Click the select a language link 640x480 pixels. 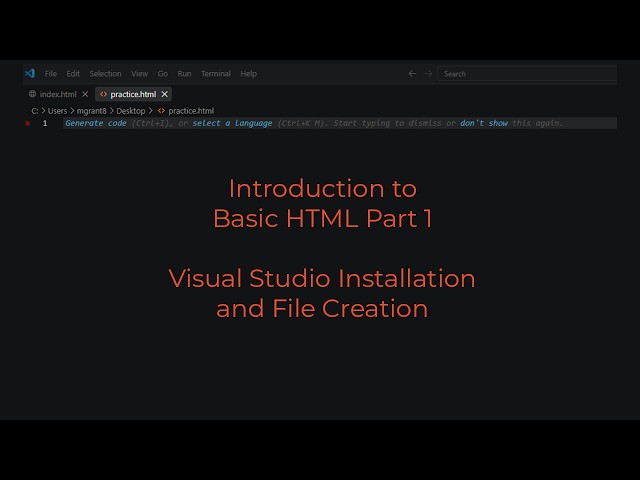[x=232, y=123]
